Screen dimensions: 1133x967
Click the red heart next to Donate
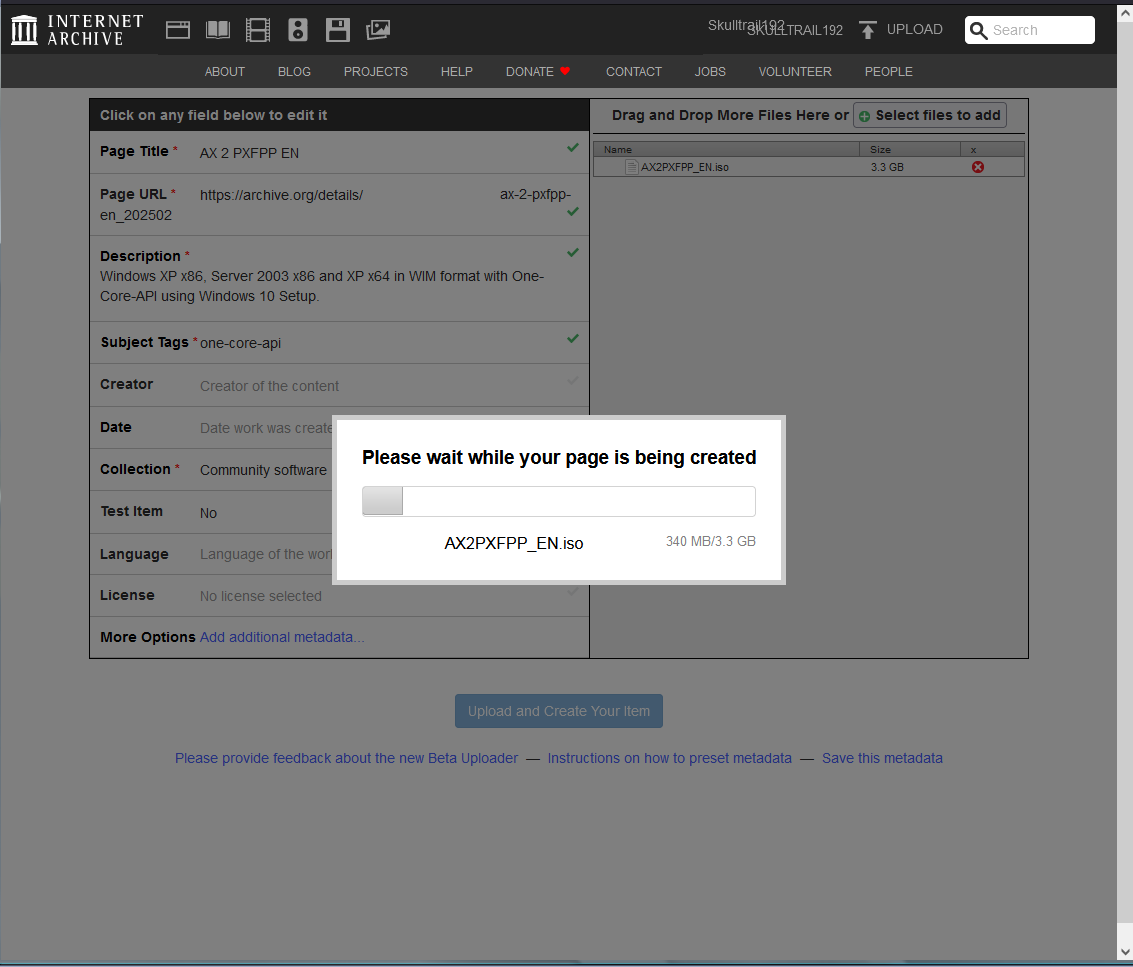pyautogui.click(x=565, y=71)
